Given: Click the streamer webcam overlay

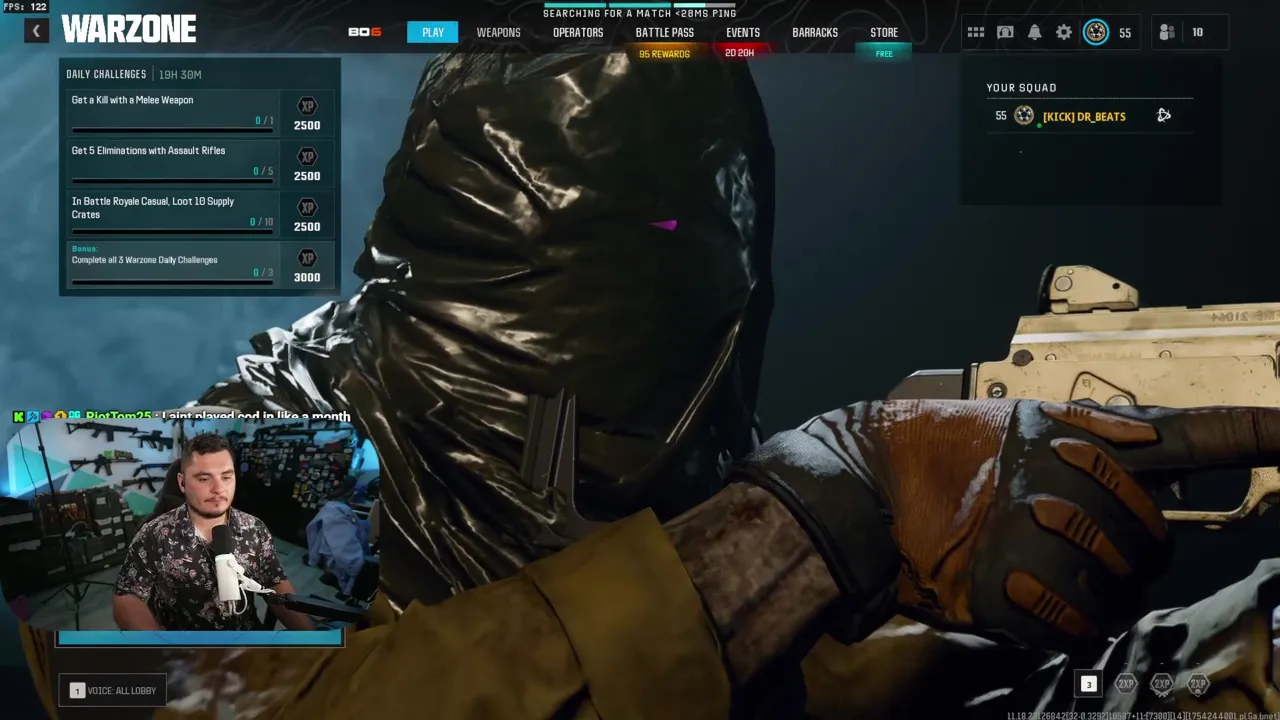Looking at the screenshot, I should click(x=190, y=524).
